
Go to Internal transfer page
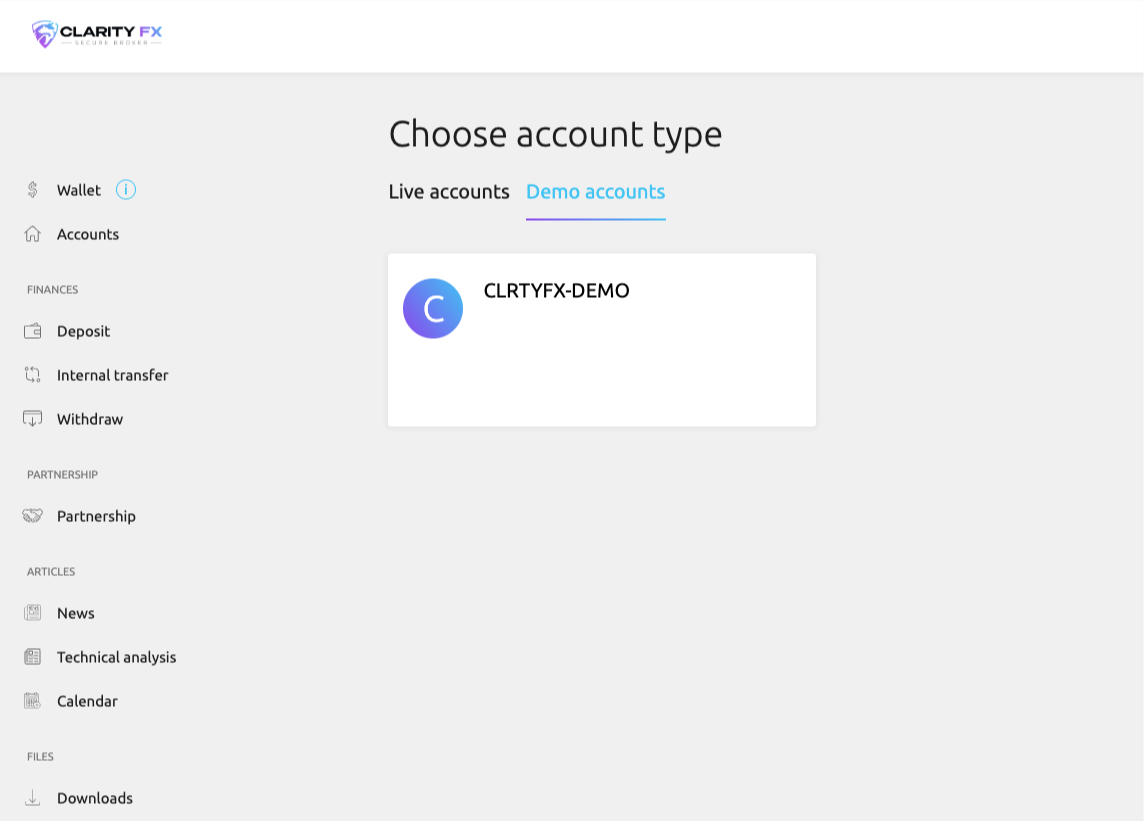[x=112, y=375]
